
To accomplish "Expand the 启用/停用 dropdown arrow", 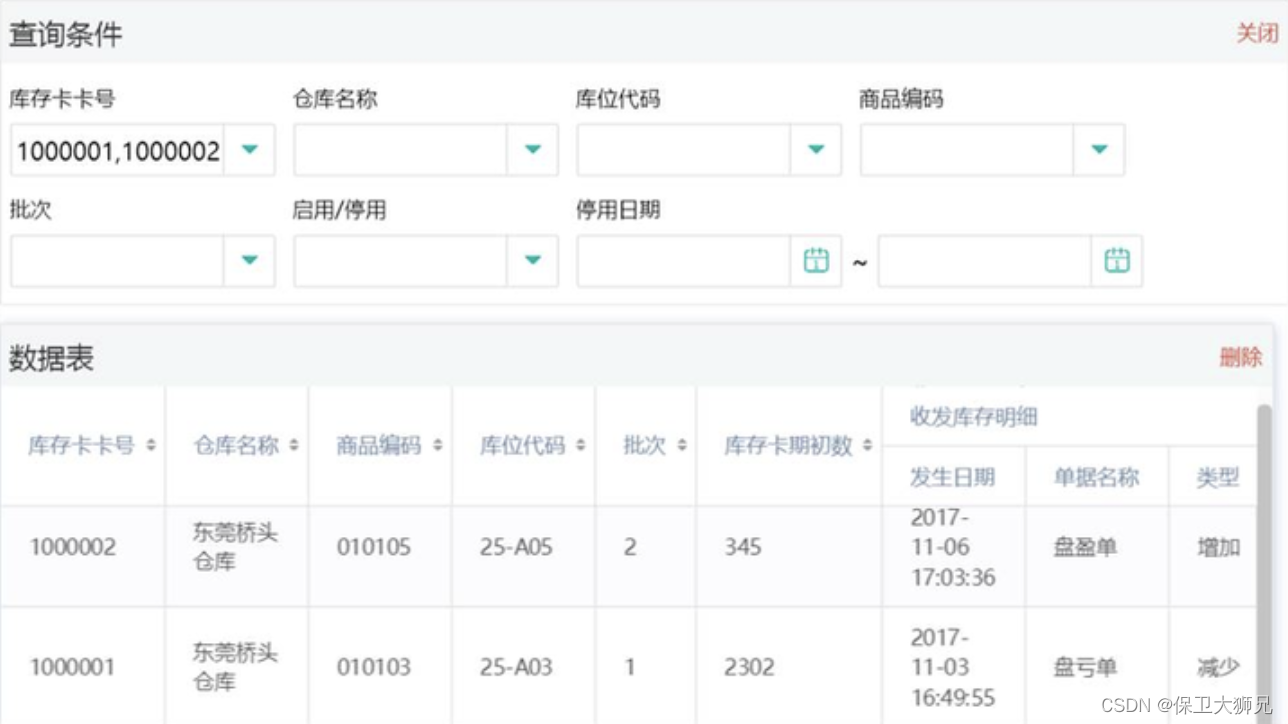I will 533,261.
